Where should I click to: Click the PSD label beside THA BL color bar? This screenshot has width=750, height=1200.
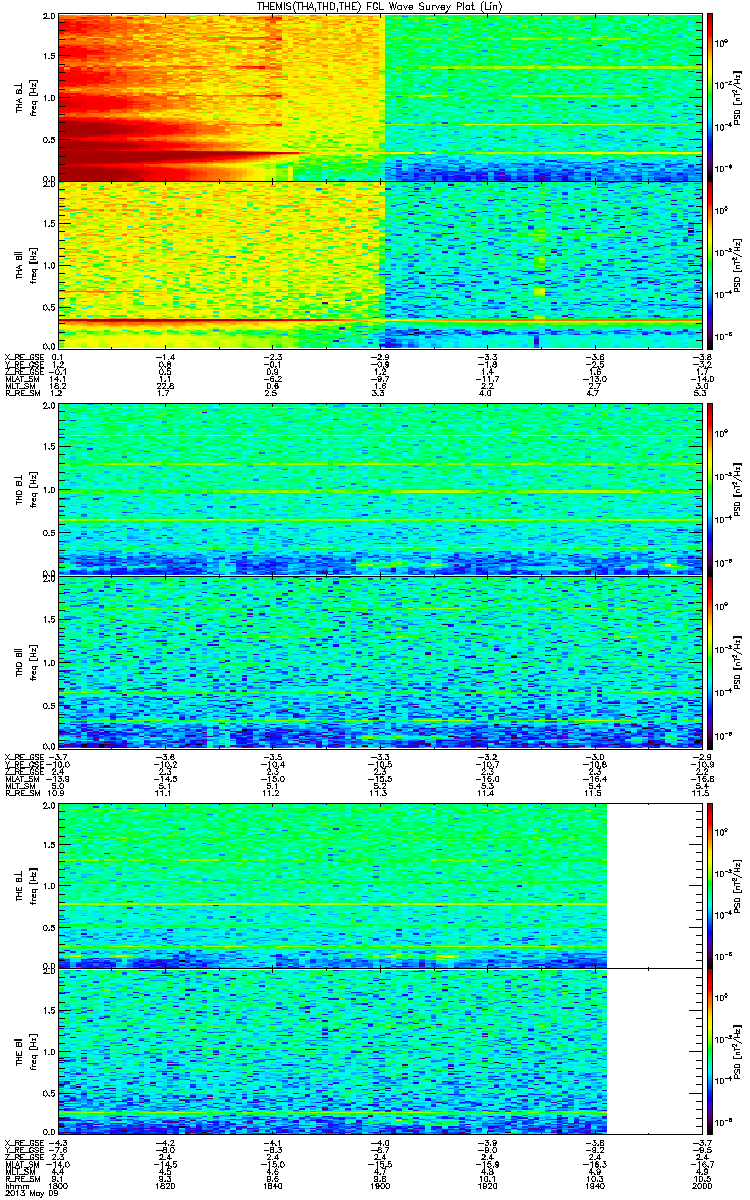[736, 97]
